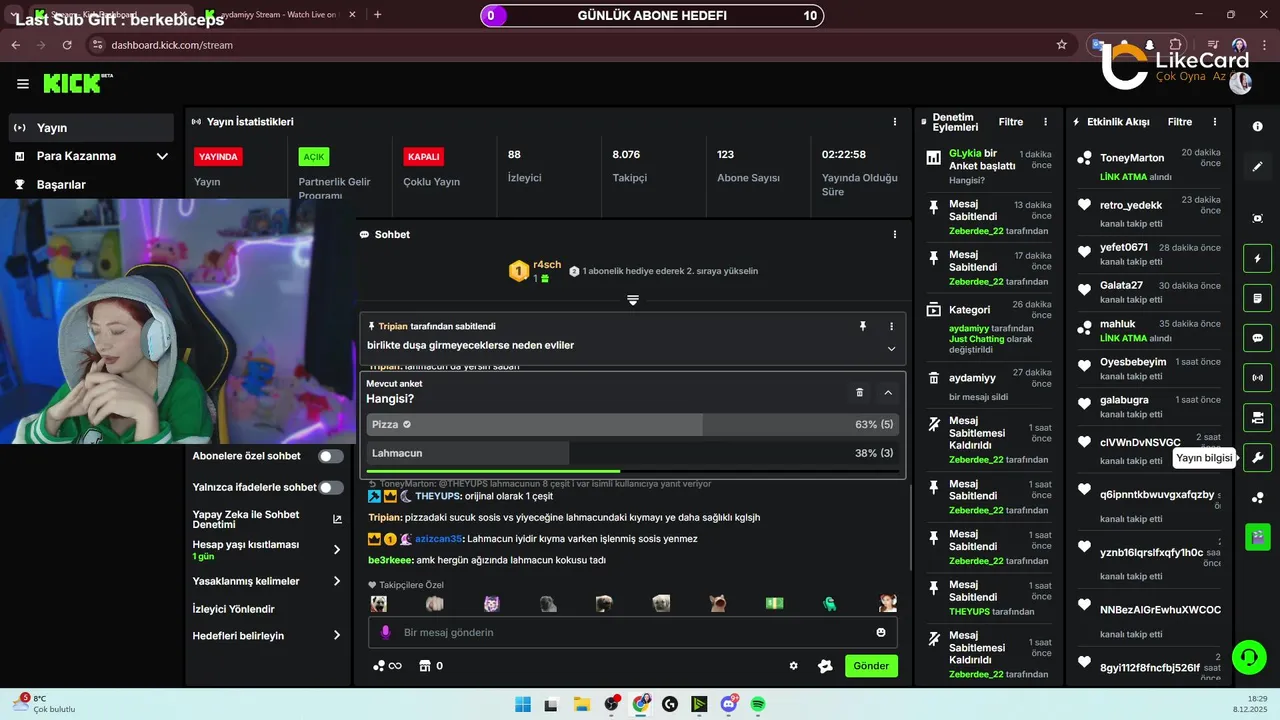Open pinned message three-dot options
This screenshot has width=1280, height=720.
(x=892, y=326)
